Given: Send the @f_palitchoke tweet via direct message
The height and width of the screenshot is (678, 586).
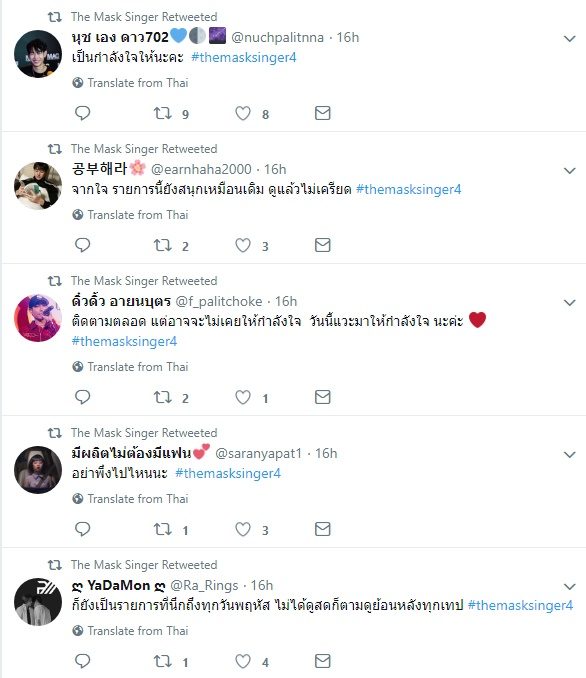Looking at the screenshot, I should pos(323,397).
